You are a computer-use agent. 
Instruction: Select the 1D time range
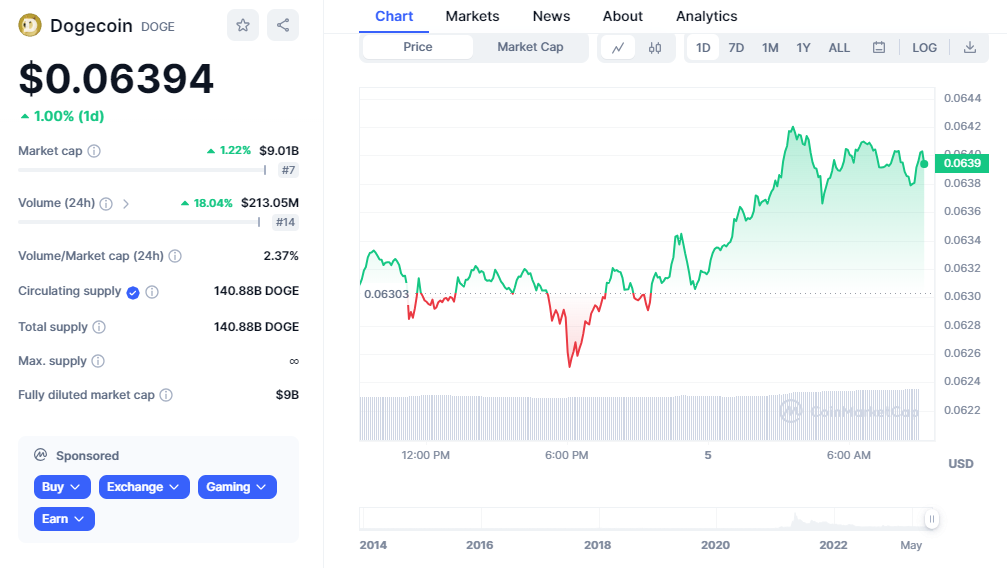pos(703,48)
